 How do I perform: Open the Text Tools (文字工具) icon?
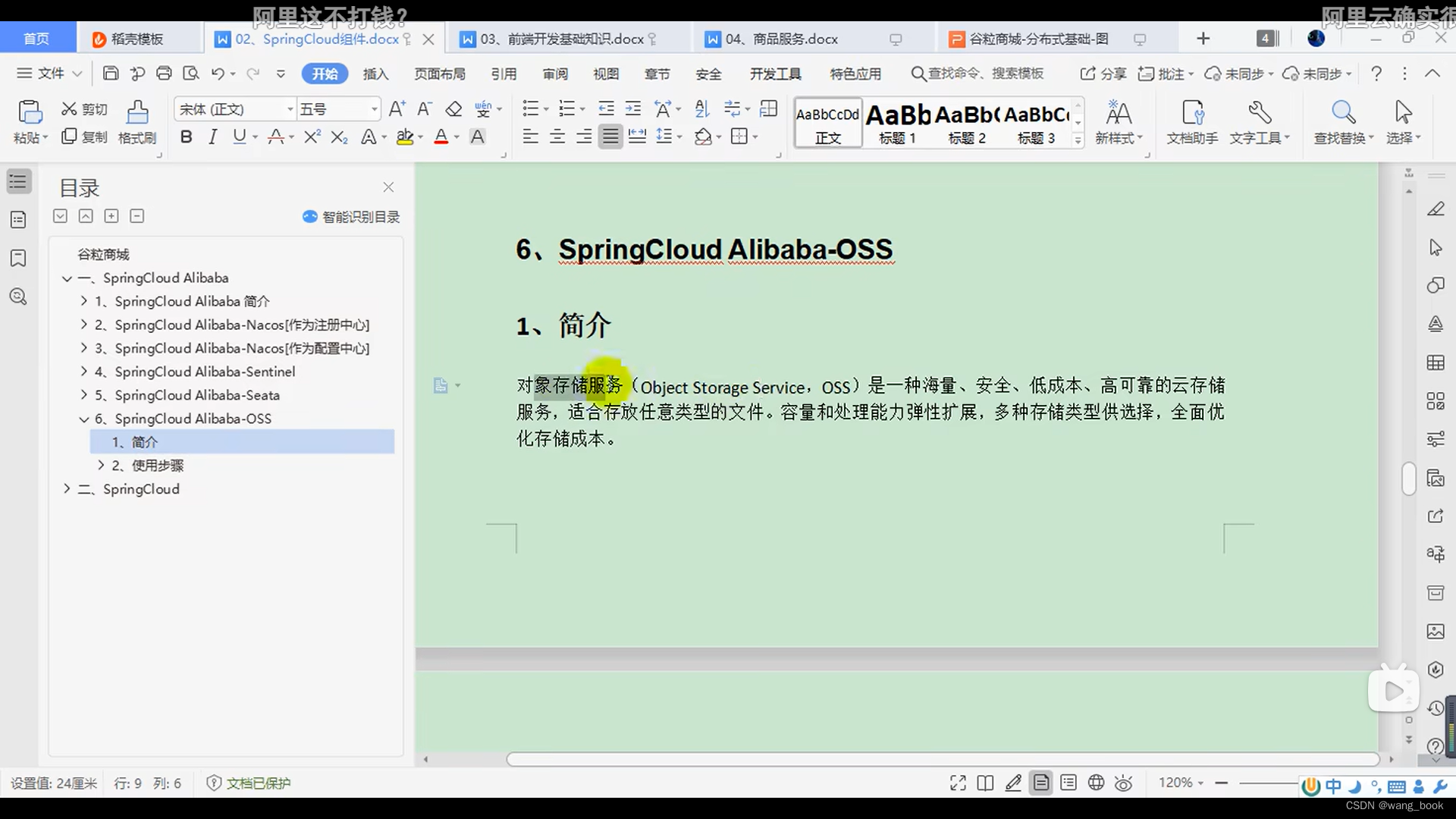[1260, 122]
